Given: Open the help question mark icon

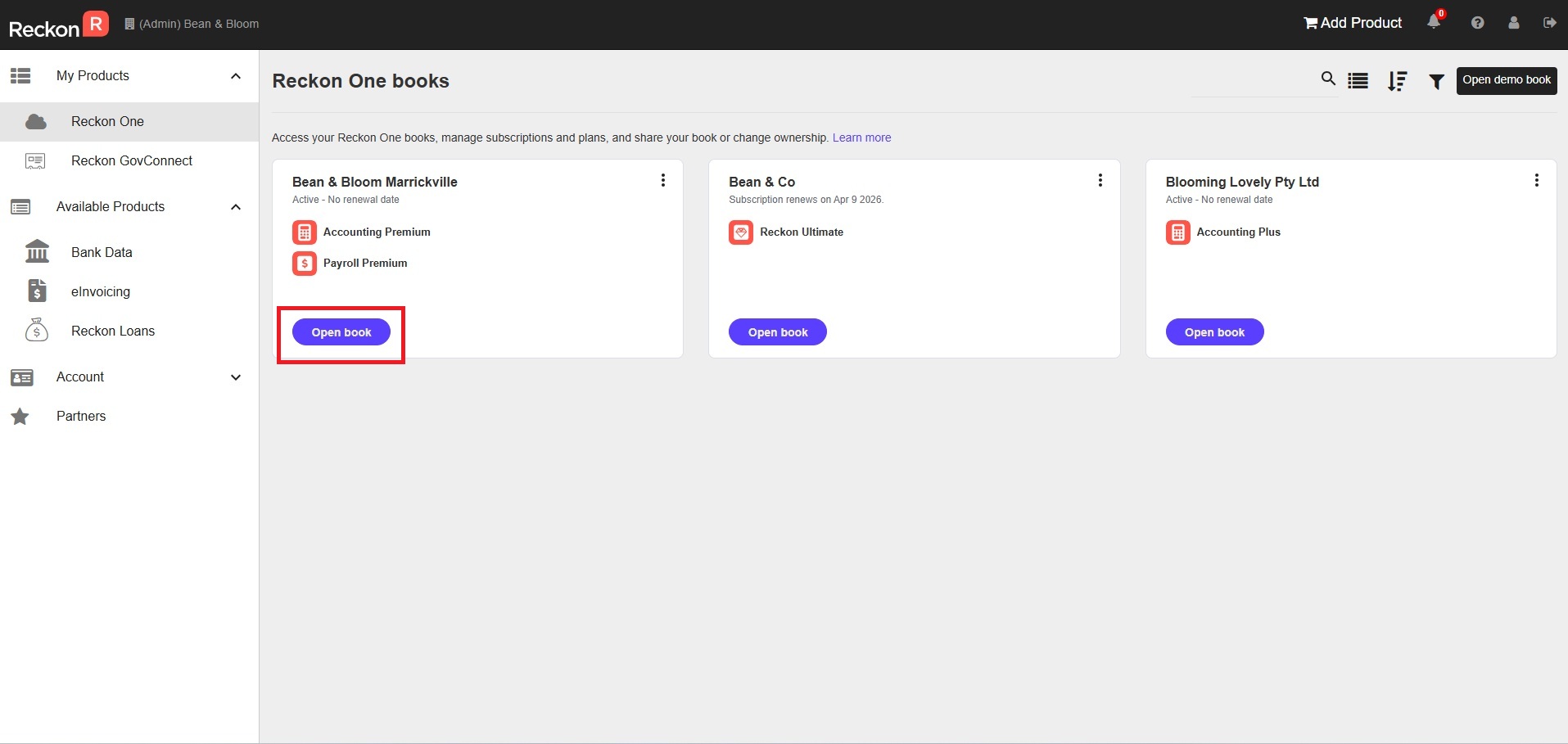Looking at the screenshot, I should coord(1477,23).
